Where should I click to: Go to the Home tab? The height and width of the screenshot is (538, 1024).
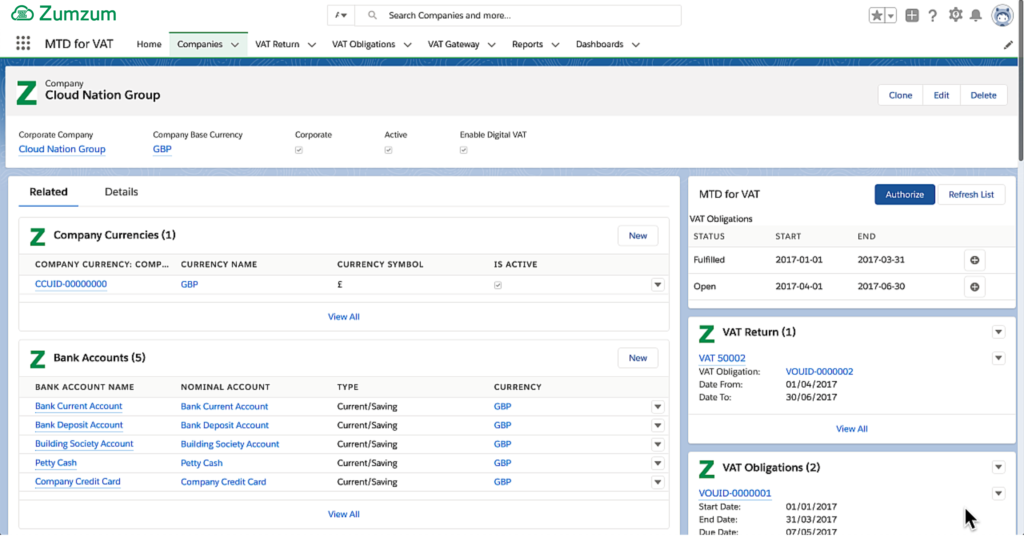tap(149, 44)
